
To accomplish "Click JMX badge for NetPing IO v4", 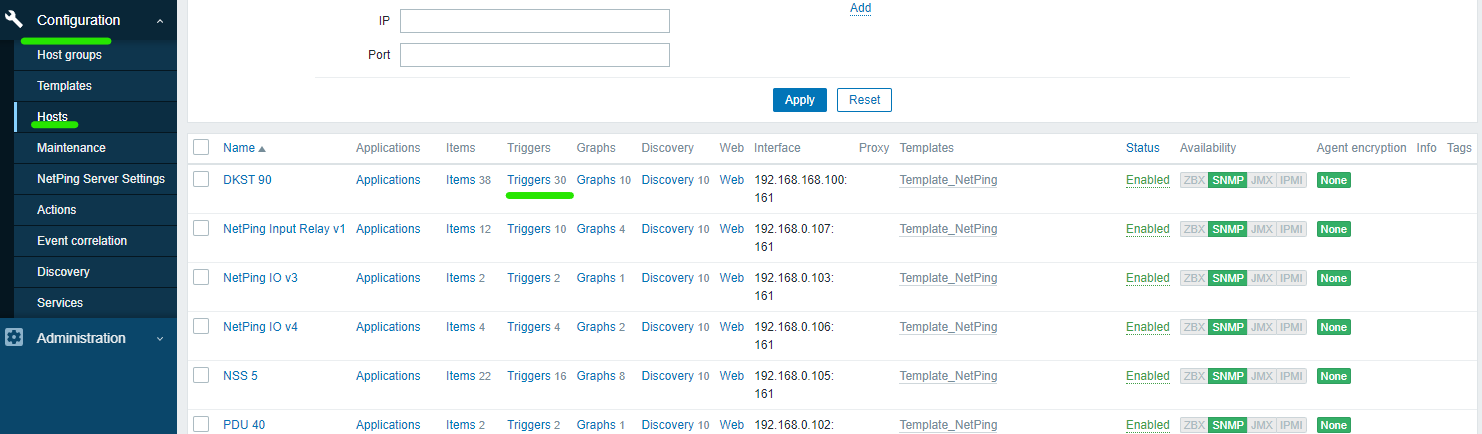I will coord(1262,327).
